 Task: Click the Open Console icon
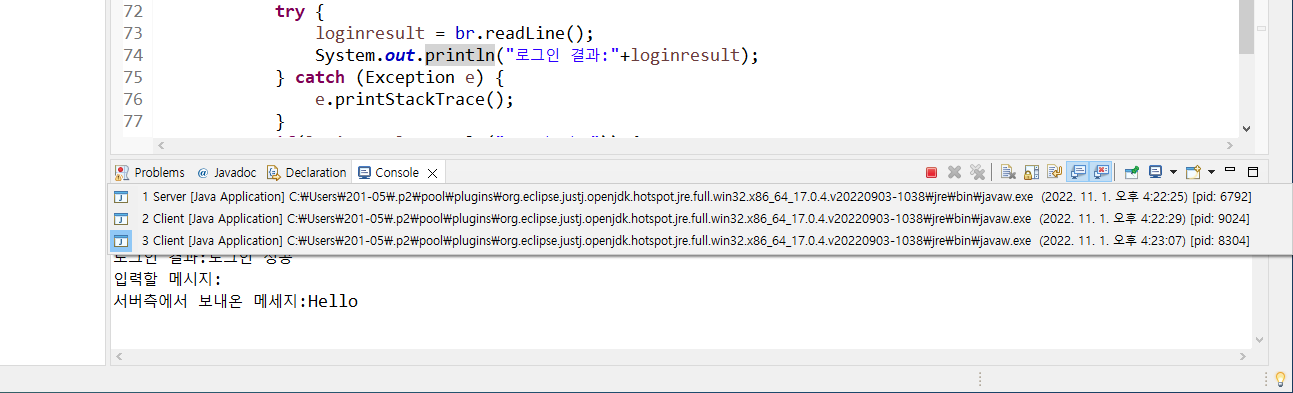point(1193,172)
